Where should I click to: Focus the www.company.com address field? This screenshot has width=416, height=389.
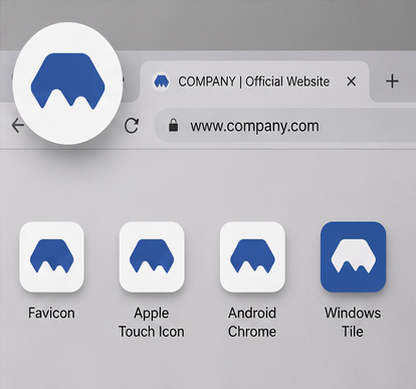pos(285,126)
